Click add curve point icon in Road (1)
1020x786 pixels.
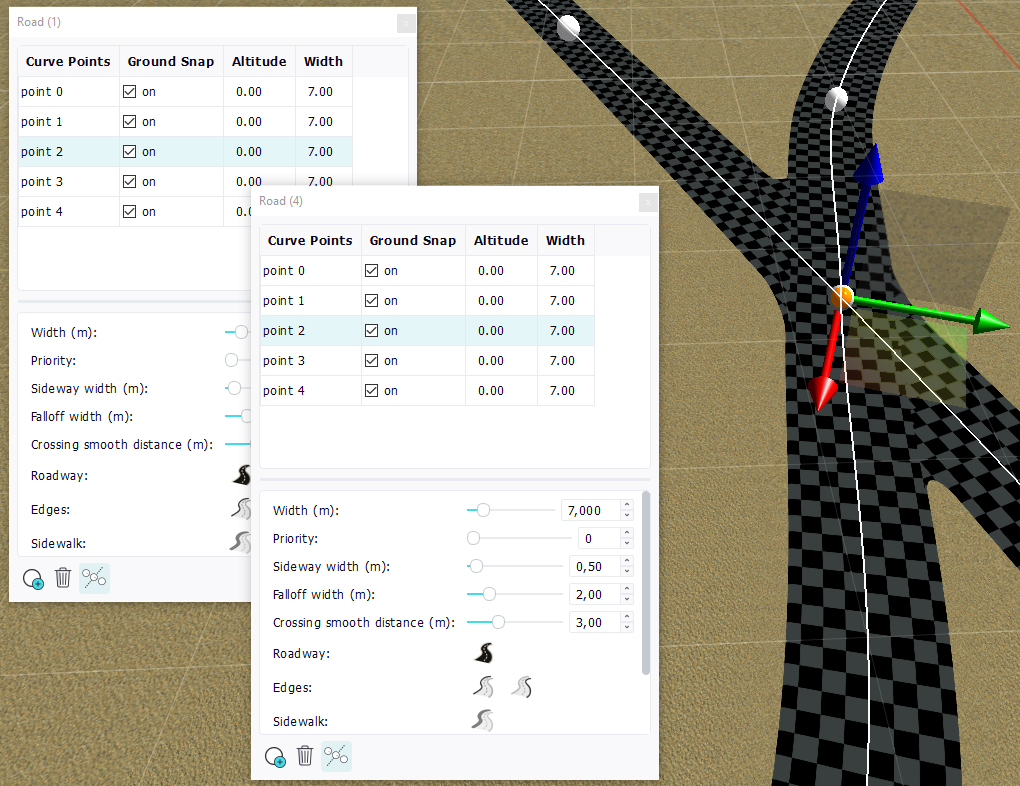(33, 578)
